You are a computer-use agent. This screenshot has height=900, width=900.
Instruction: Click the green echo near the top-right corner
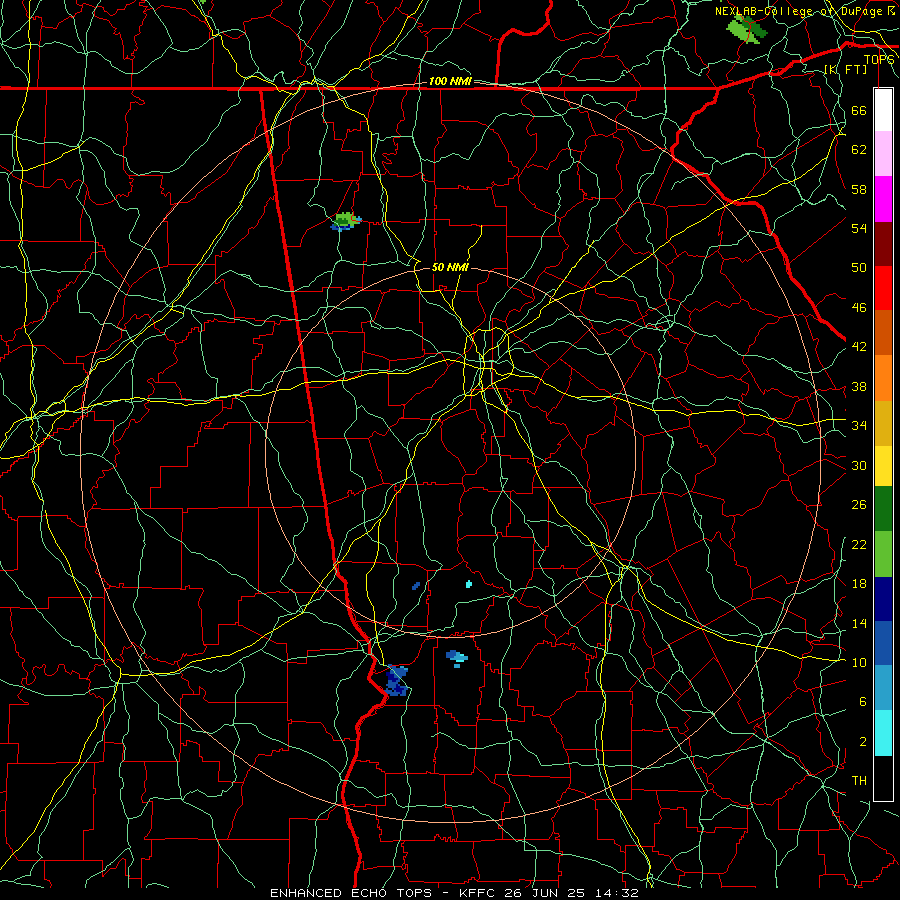(746, 29)
